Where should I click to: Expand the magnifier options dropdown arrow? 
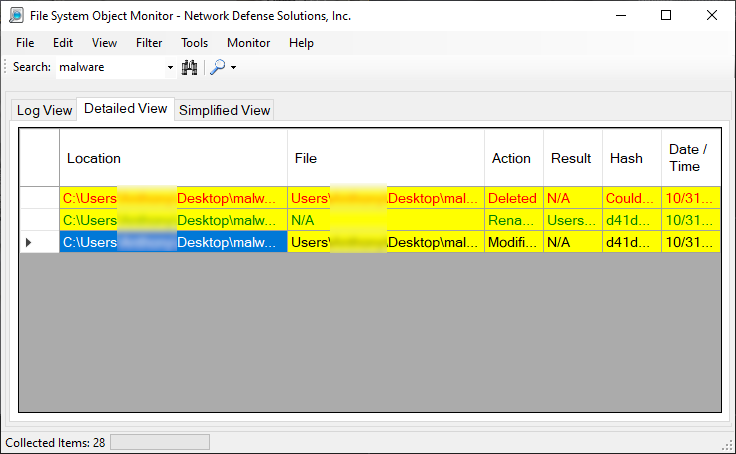pos(234,67)
